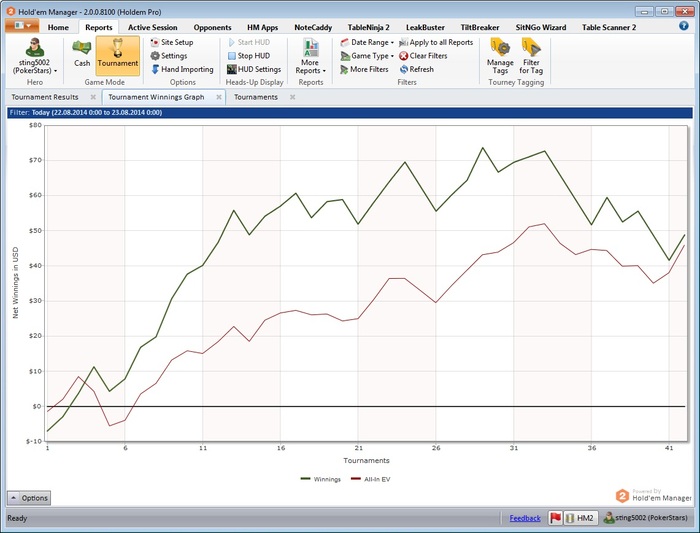Click the HM2 status bar button
The height and width of the screenshot is (533, 700).
click(581, 518)
